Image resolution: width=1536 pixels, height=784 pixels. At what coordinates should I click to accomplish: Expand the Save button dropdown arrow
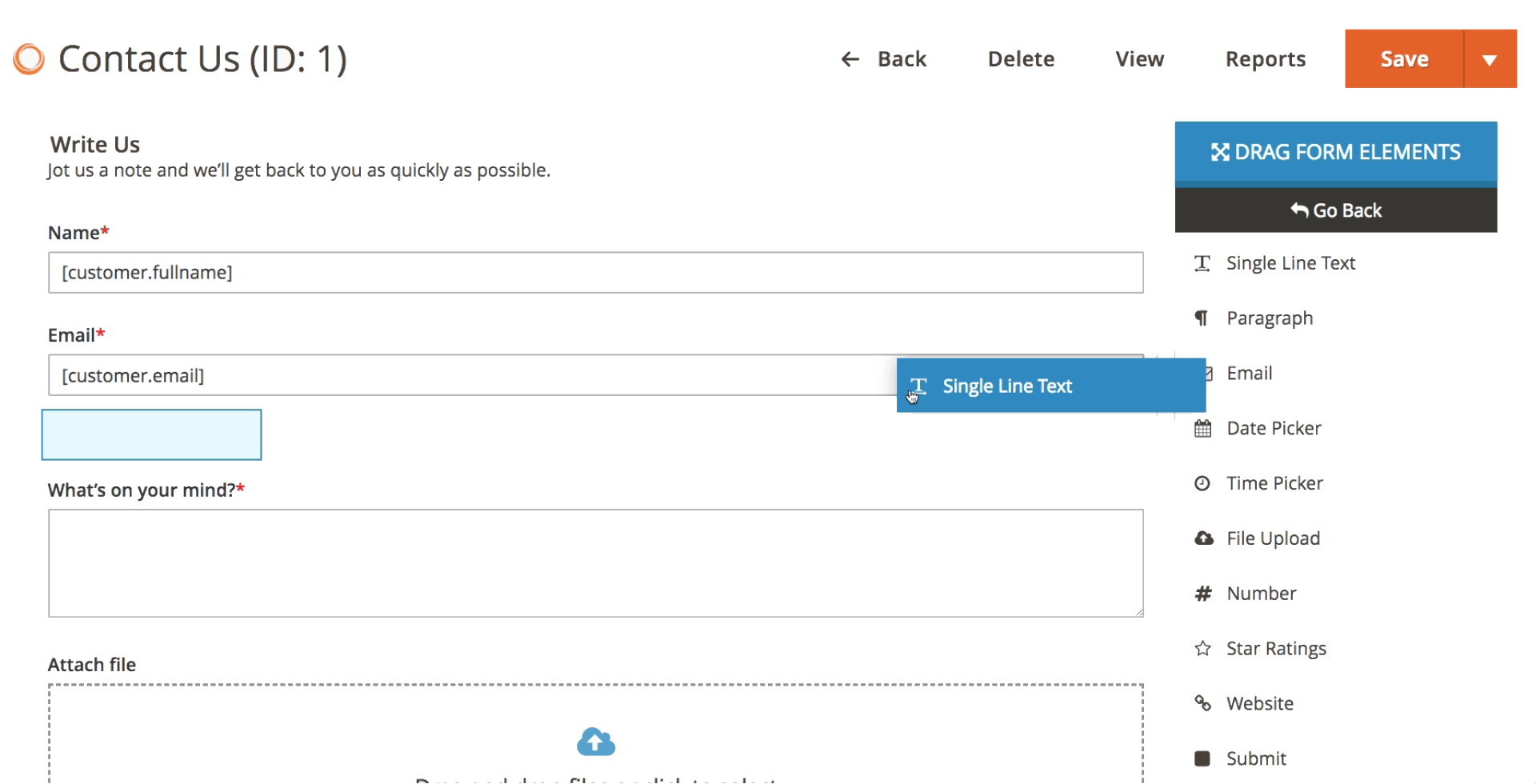pyautogui.click(x=1490, y=59)
